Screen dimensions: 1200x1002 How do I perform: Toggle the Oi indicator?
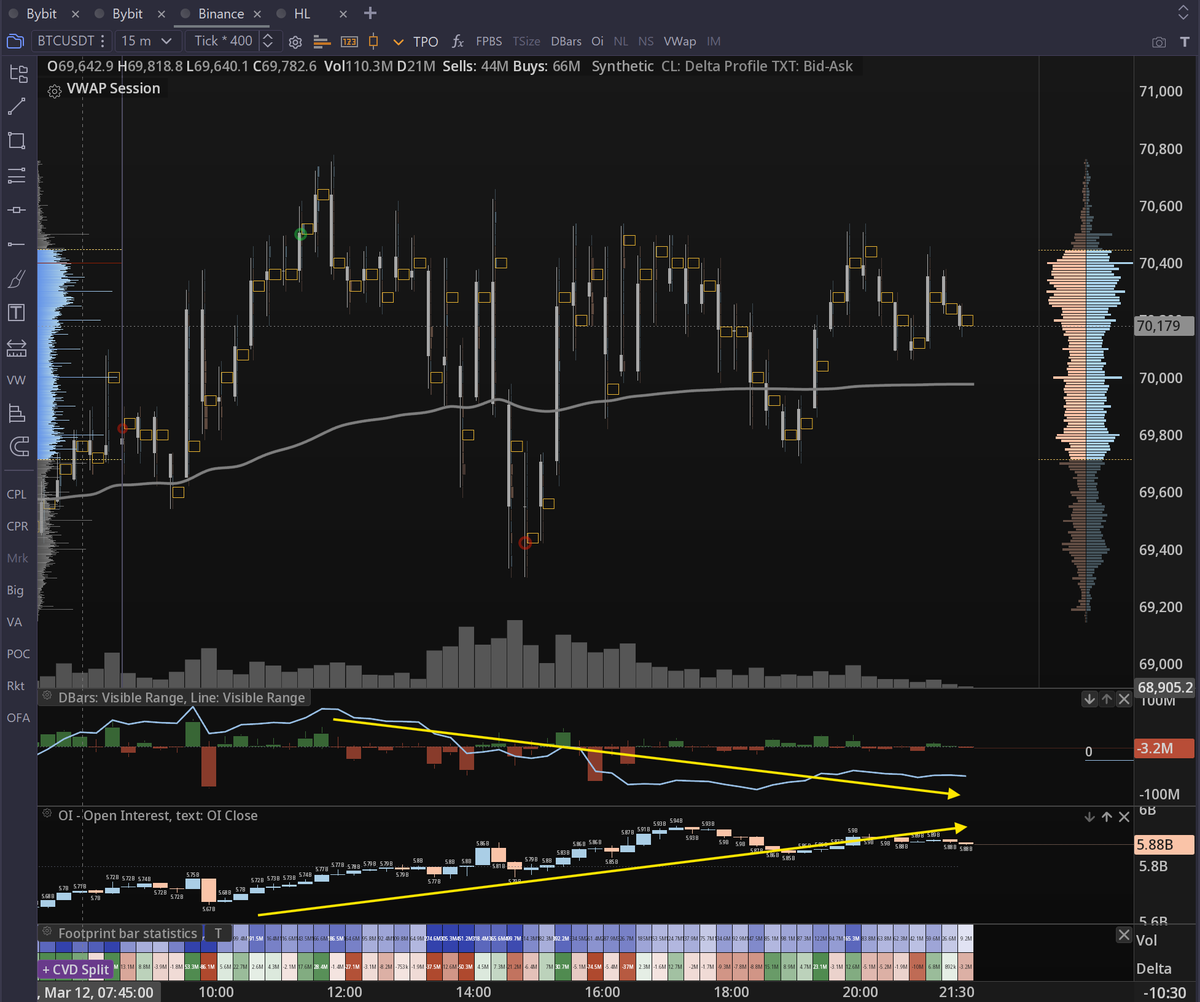pos(597,42)
